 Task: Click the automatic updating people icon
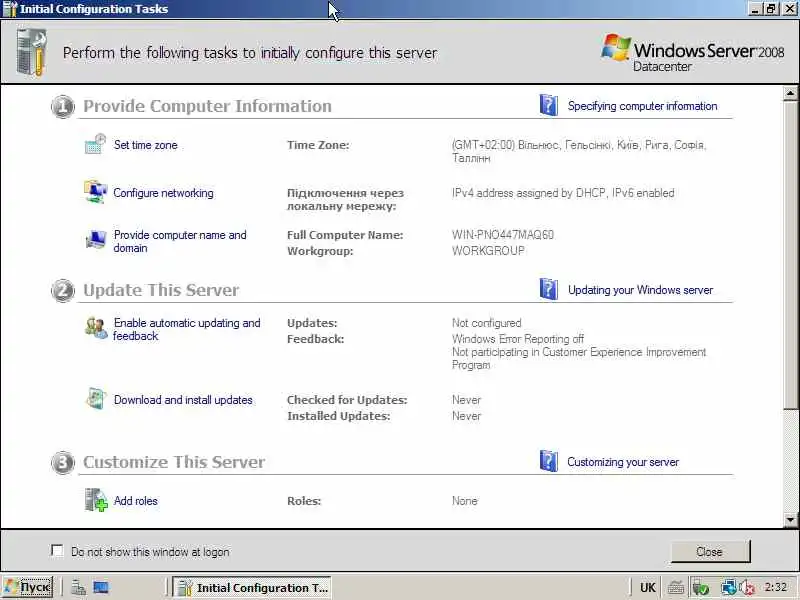[x=96, y=328]
